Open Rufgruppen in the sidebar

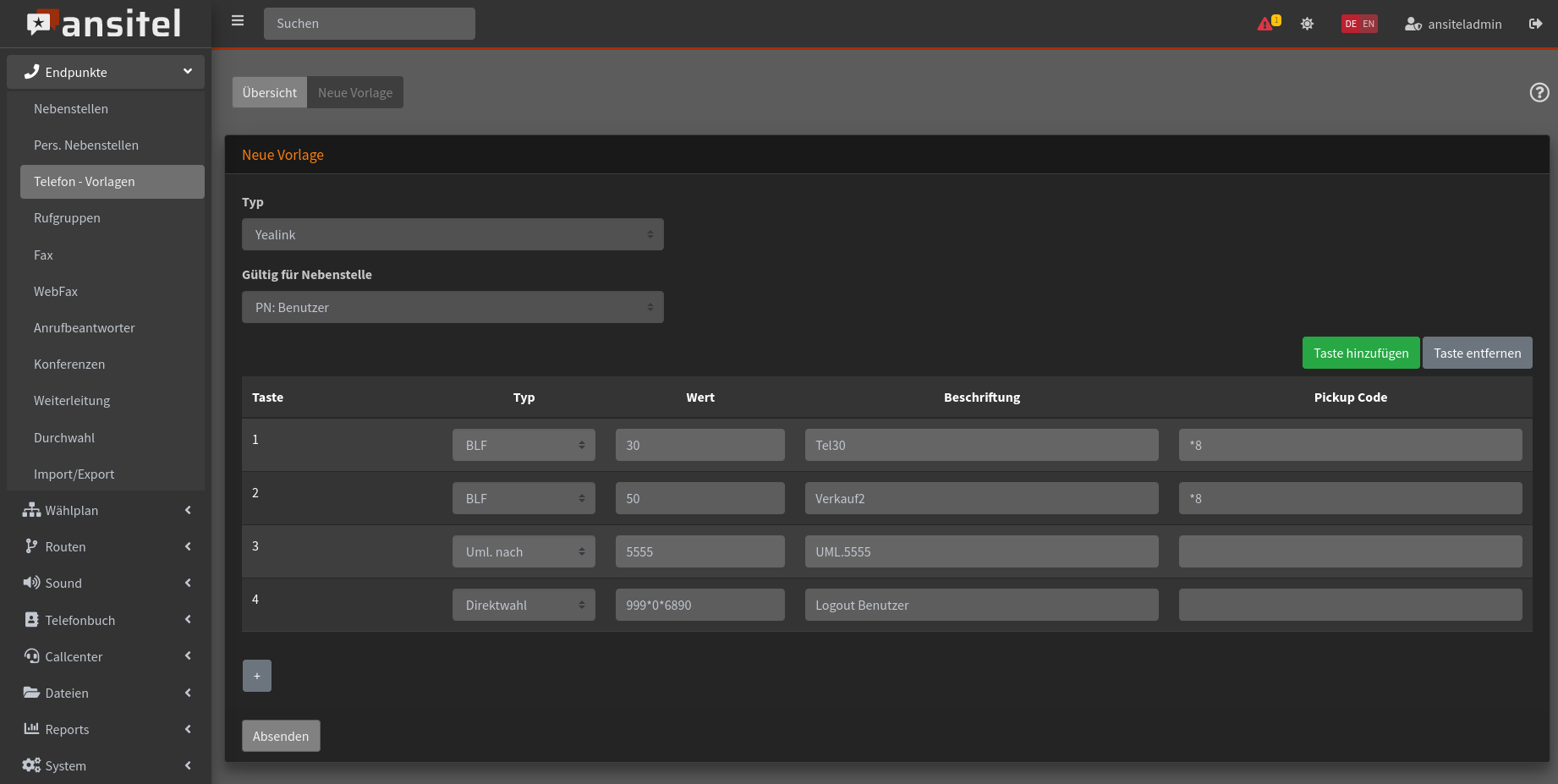(67, 218)
